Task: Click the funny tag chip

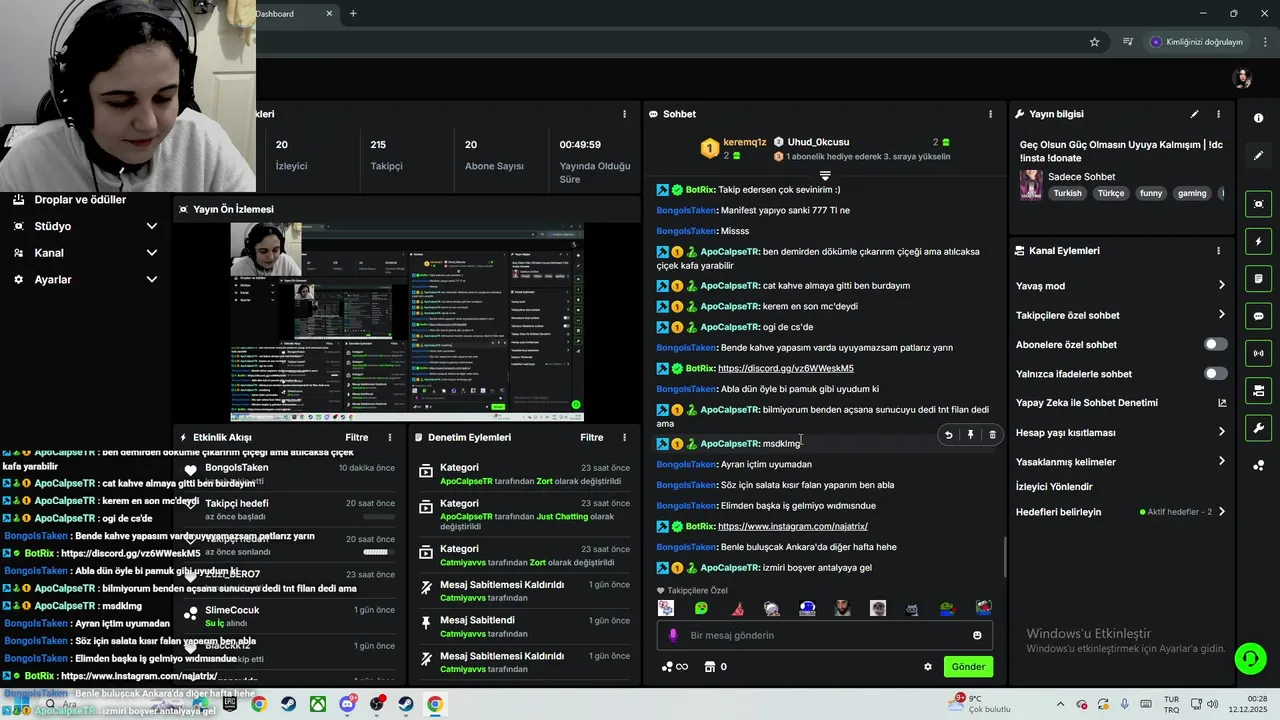Action: (x=1151, y=194)
